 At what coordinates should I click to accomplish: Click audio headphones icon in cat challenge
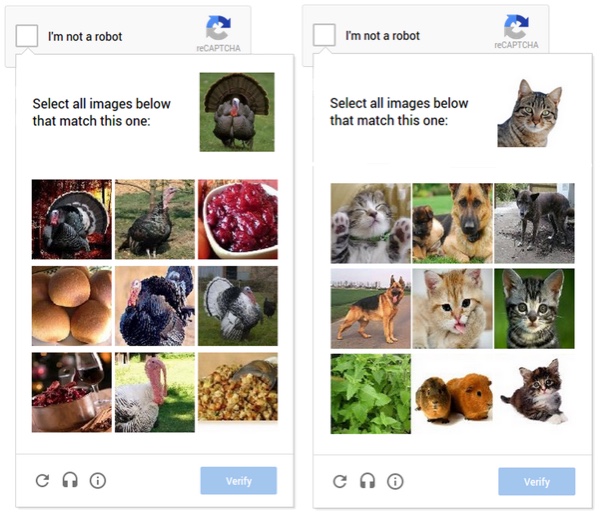(367, 481)
